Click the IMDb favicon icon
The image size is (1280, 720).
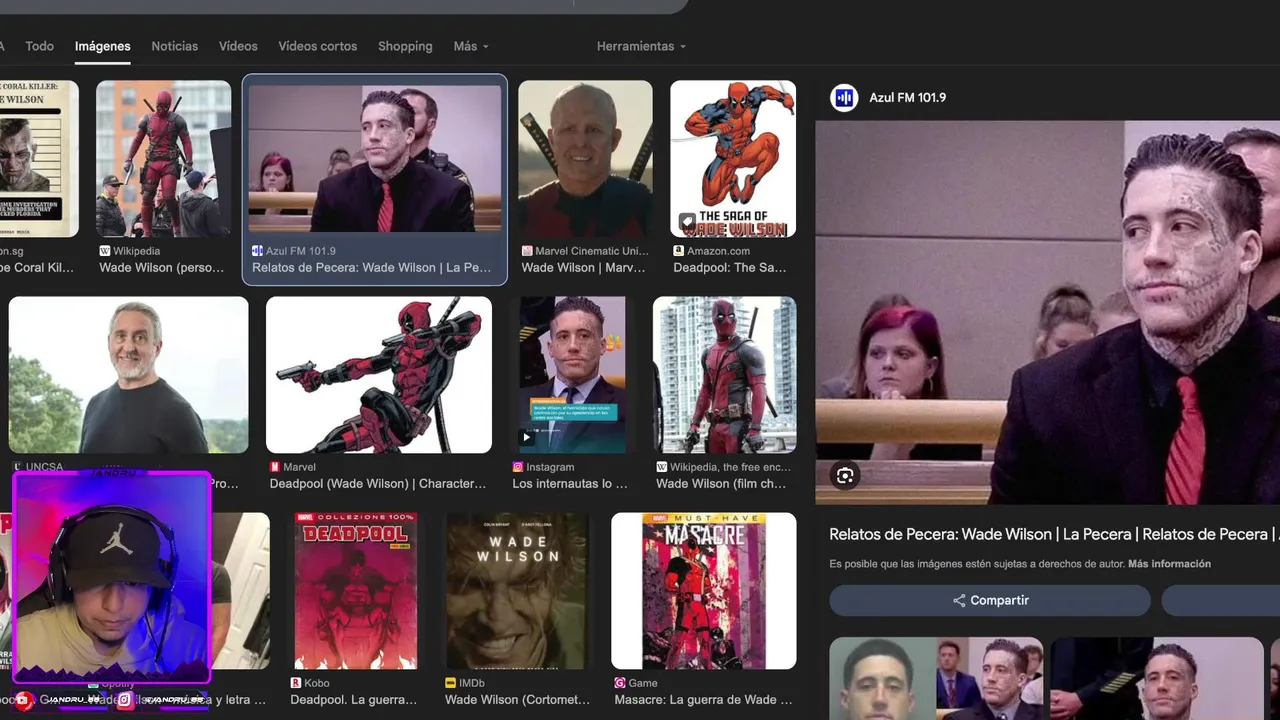pos(451,683)
